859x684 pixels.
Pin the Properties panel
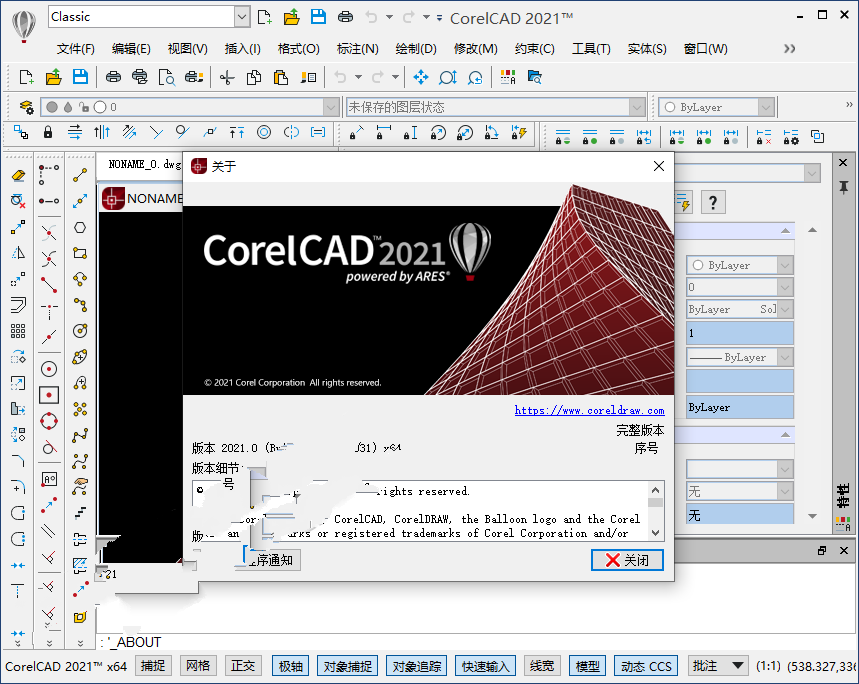tap(844, 187)
